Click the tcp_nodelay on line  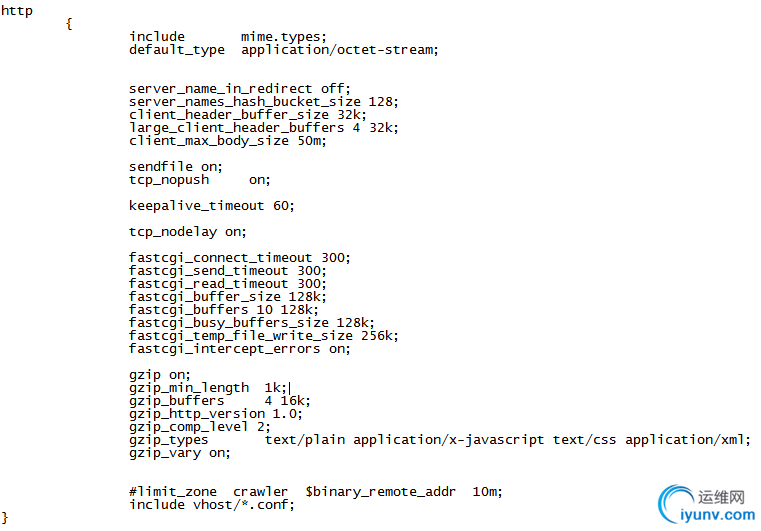click(x=187, y=231)
